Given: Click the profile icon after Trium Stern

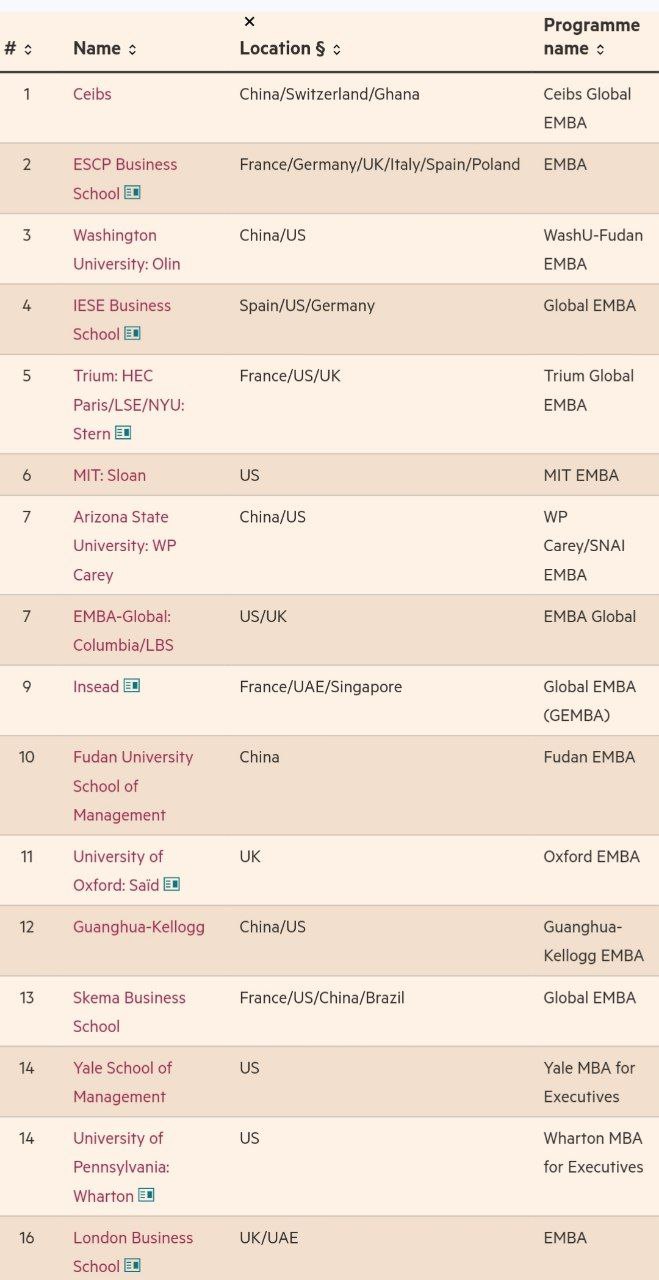Looking at the screenshot, I should (x=123, y=433).
